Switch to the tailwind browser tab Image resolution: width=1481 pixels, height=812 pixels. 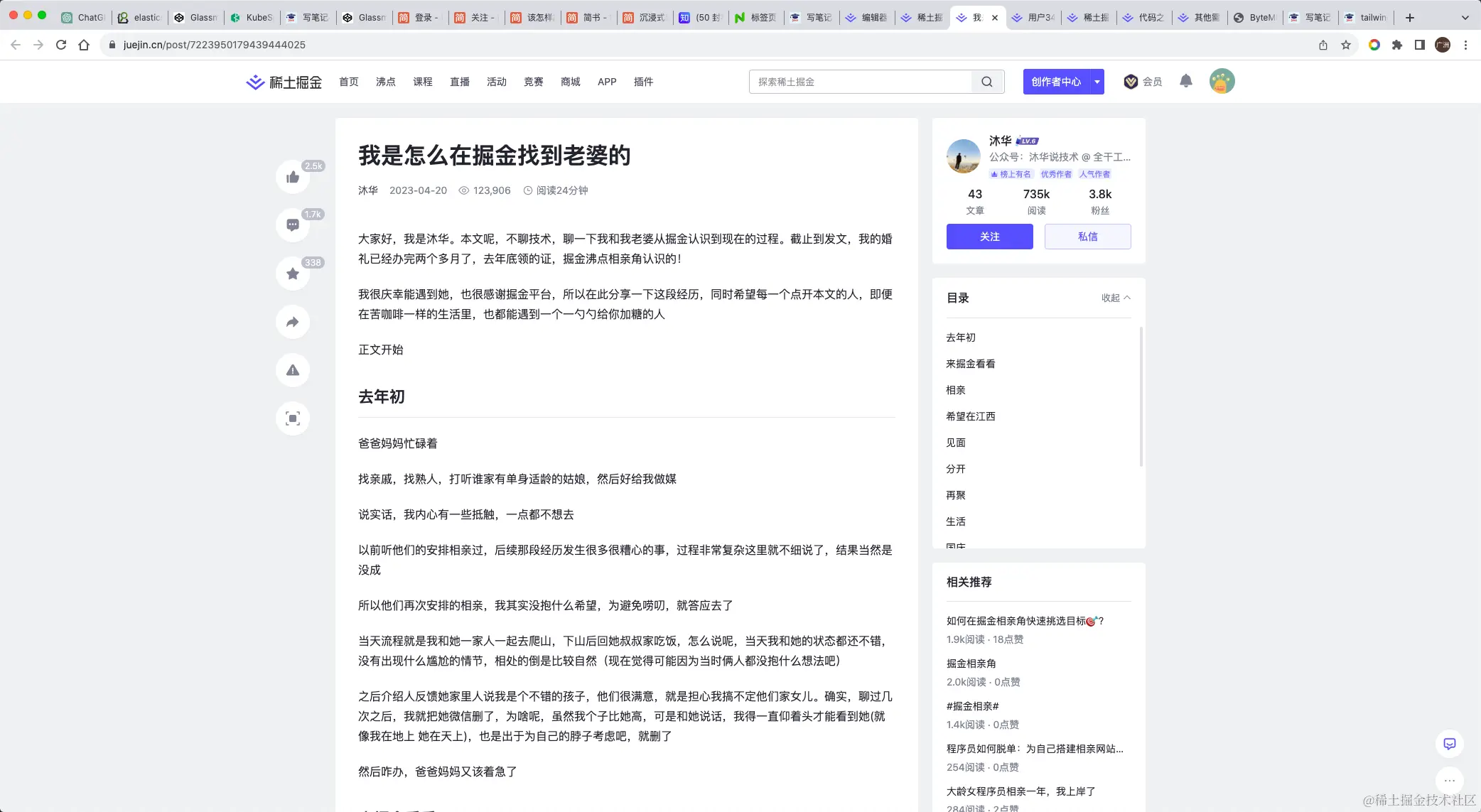point(1366,18)
